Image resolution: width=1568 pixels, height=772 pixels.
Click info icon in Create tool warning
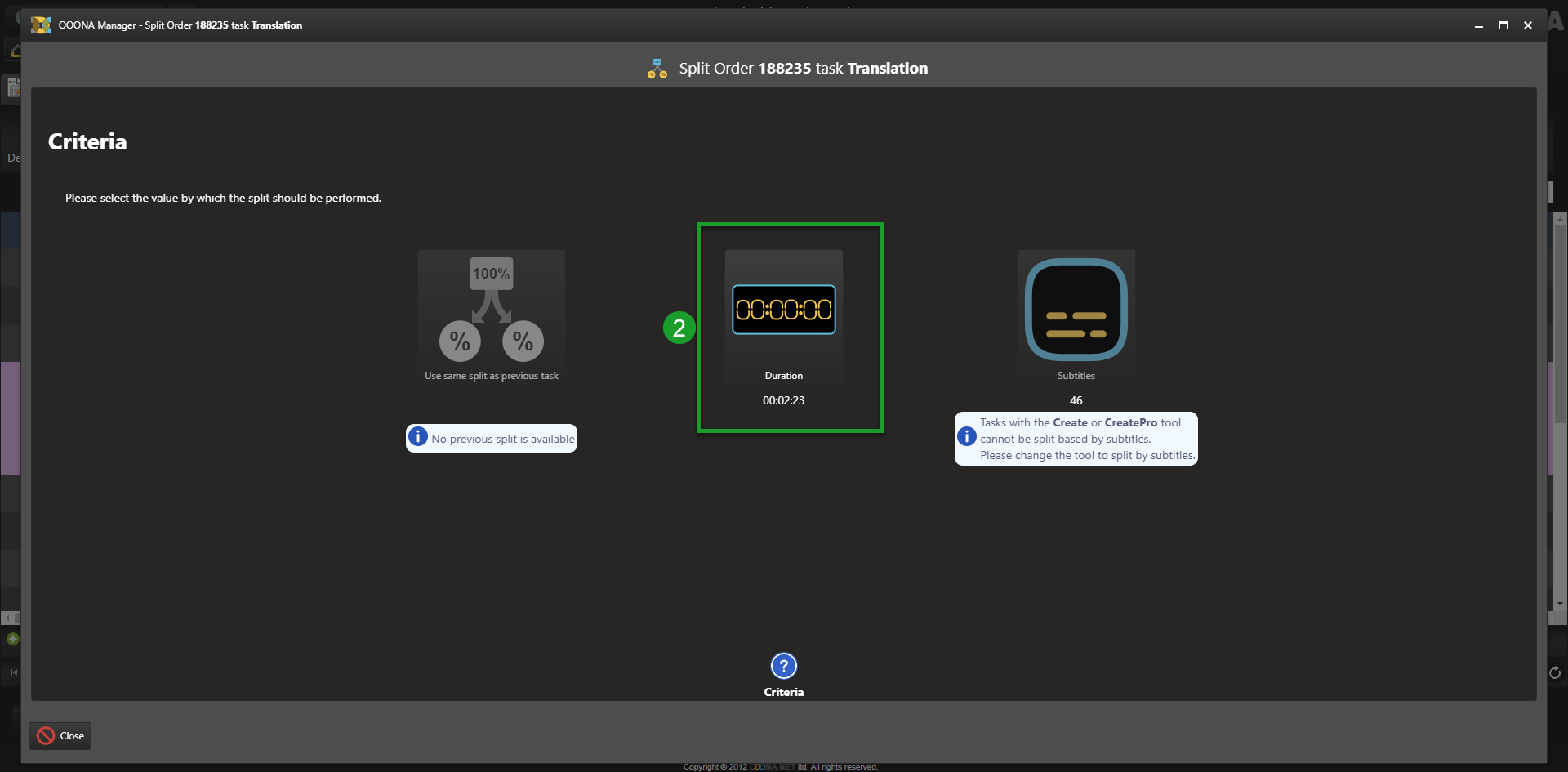click(x=966, y=437)
